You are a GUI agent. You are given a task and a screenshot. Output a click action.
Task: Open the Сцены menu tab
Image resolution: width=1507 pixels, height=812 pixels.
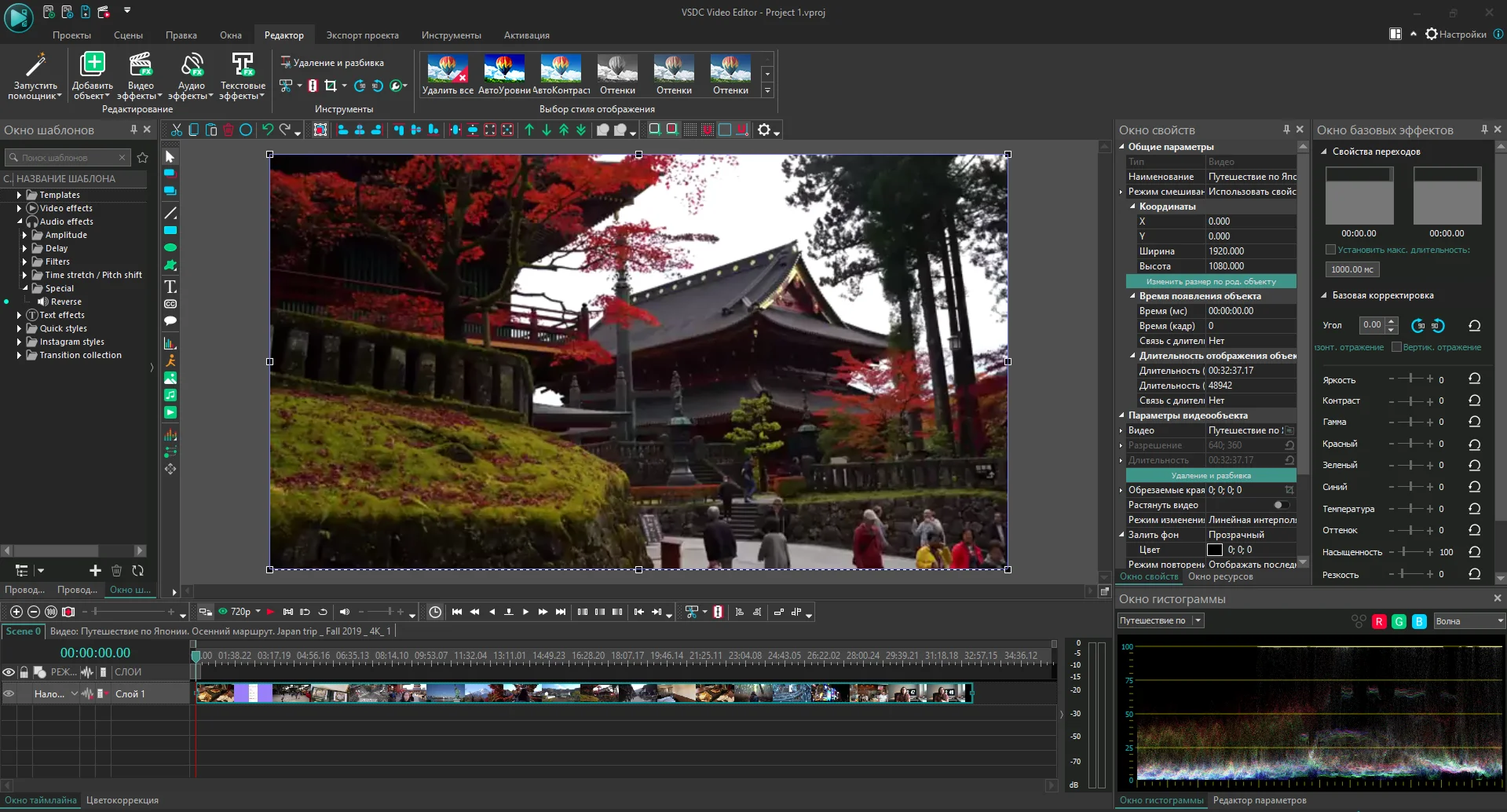[128, 35]
